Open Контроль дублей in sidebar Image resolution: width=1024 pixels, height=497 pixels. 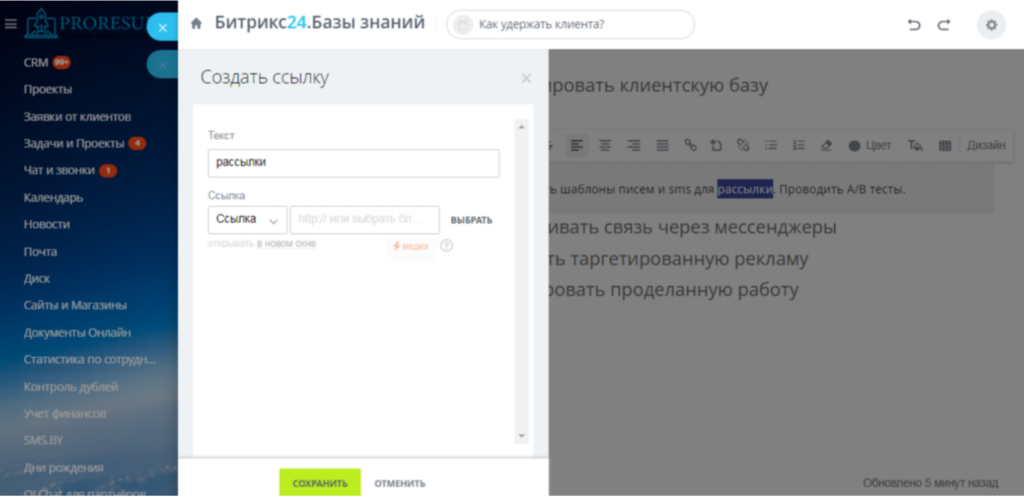(x=71, y=387)
